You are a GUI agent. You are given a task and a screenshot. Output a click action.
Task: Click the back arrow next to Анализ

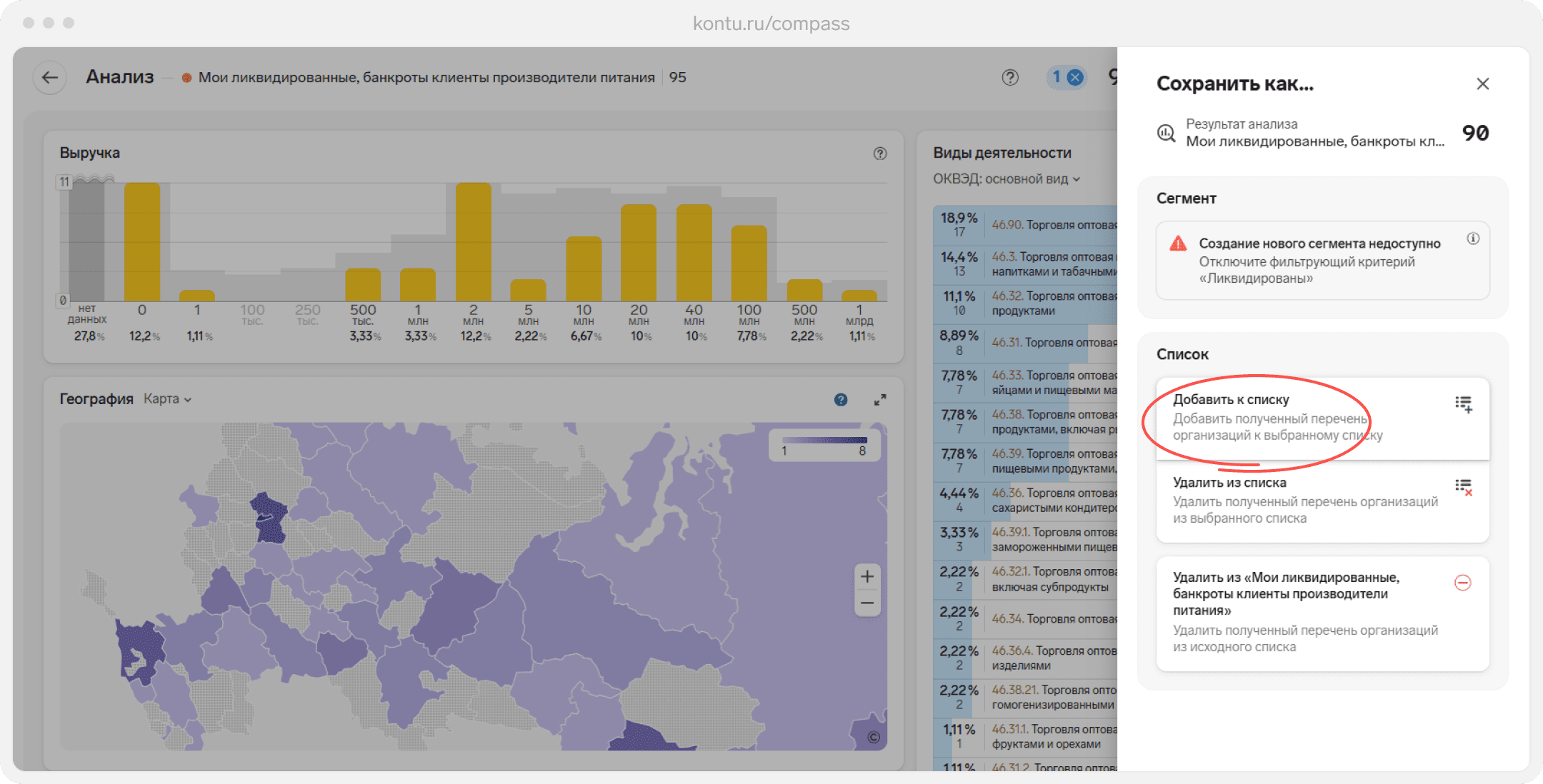pos(49,78)
